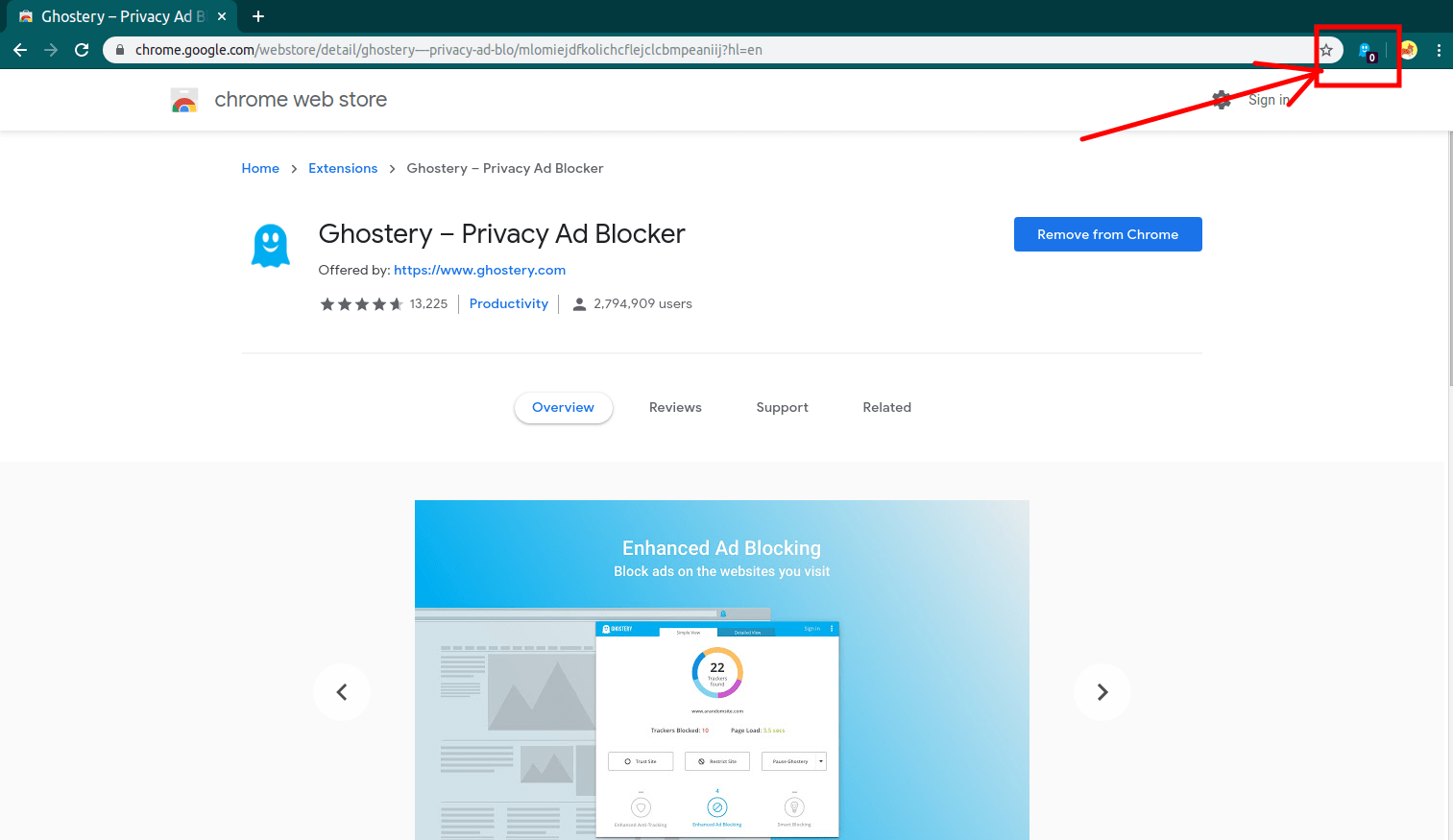
Task: Click the browser back arrow
Action: [x=20, y=50]
